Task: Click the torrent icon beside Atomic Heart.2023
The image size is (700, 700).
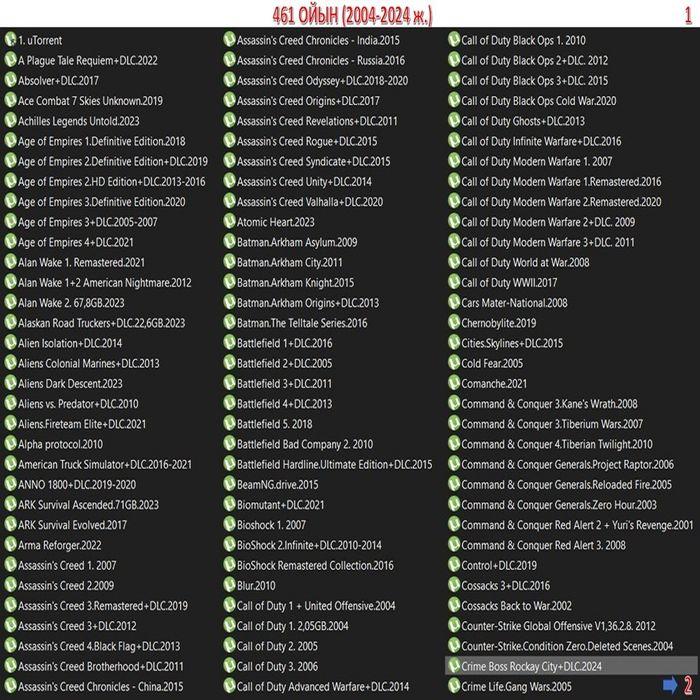Action: click(x=229, y=221)
